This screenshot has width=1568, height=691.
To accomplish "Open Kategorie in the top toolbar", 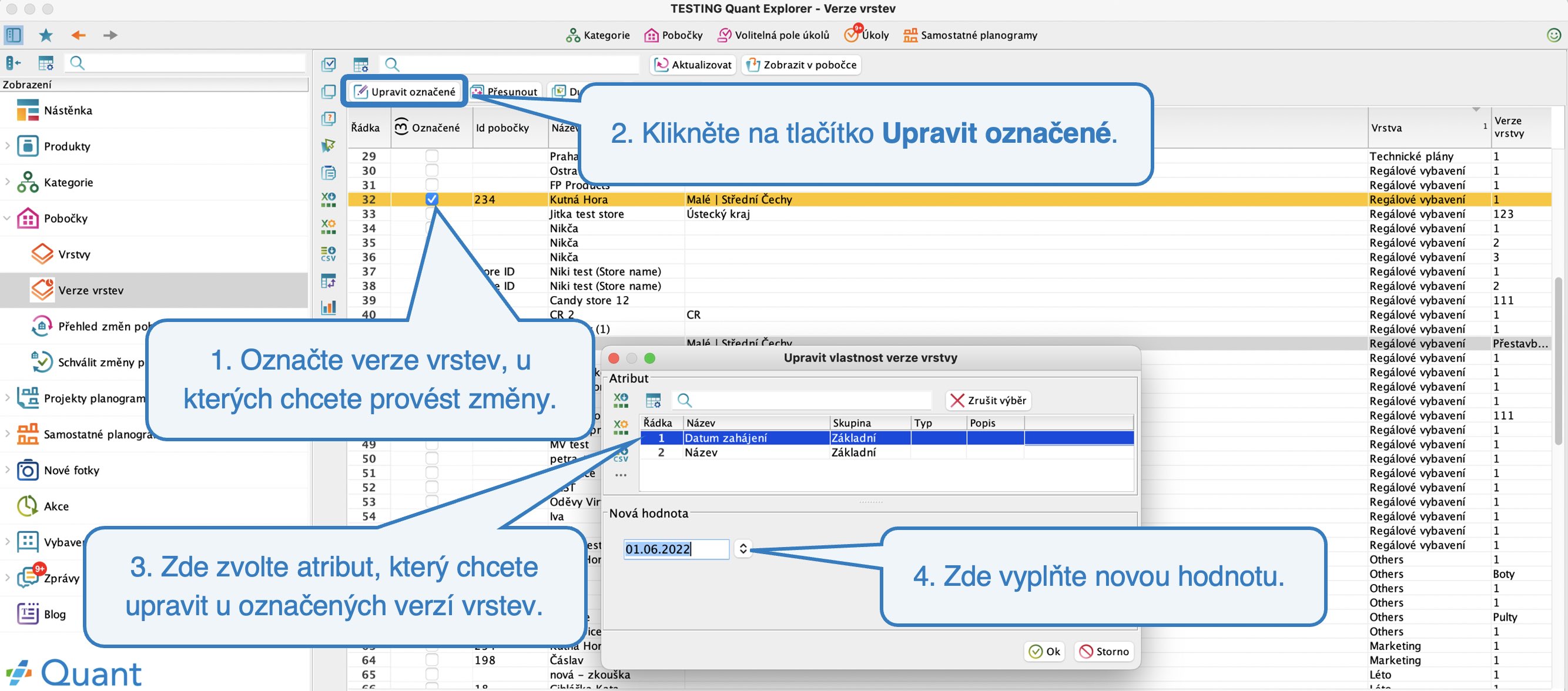I will [598, 35].
